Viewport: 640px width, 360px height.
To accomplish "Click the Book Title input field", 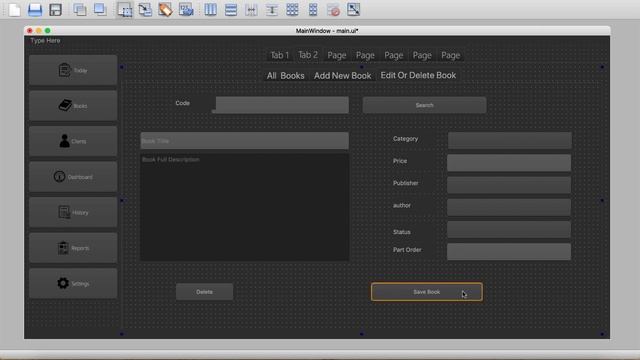I will point(244,141).
